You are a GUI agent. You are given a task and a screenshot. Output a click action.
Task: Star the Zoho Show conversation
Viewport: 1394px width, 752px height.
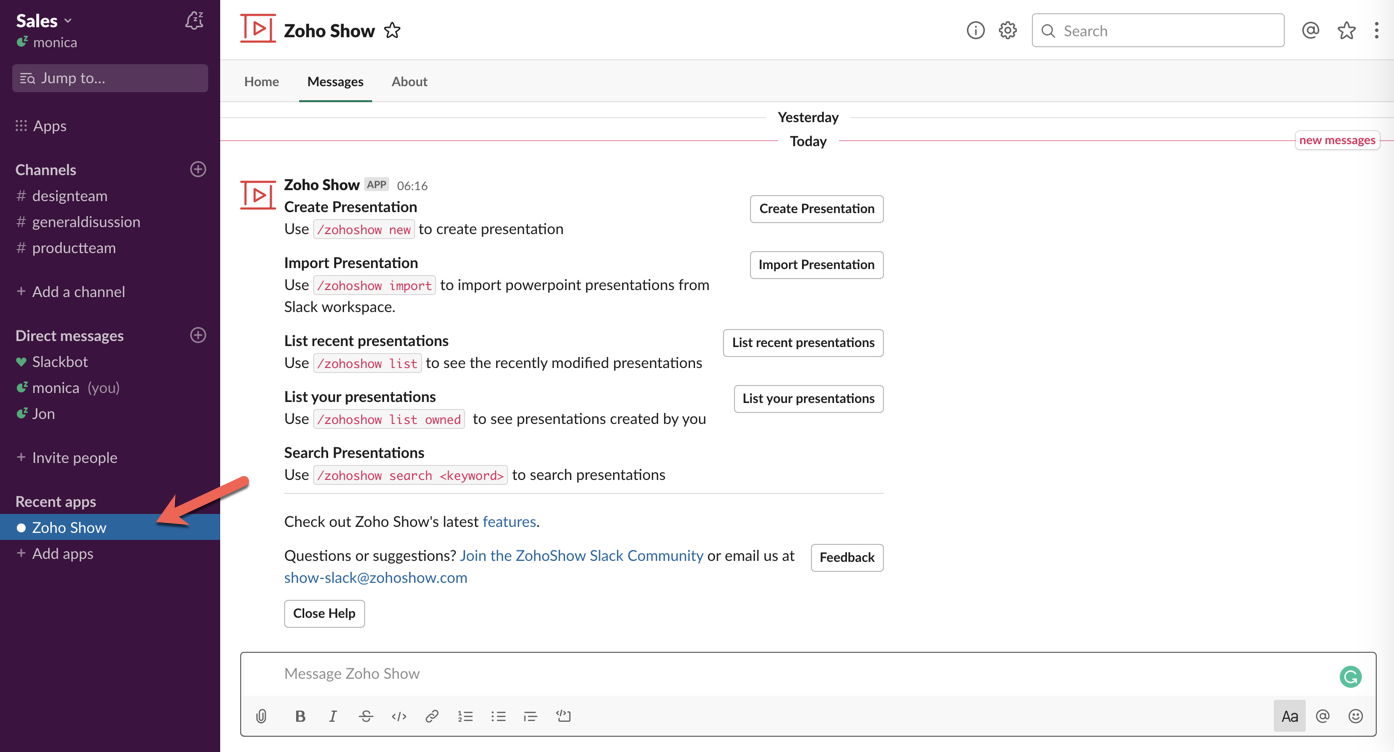pyautogui.click(x=392, y=31)
